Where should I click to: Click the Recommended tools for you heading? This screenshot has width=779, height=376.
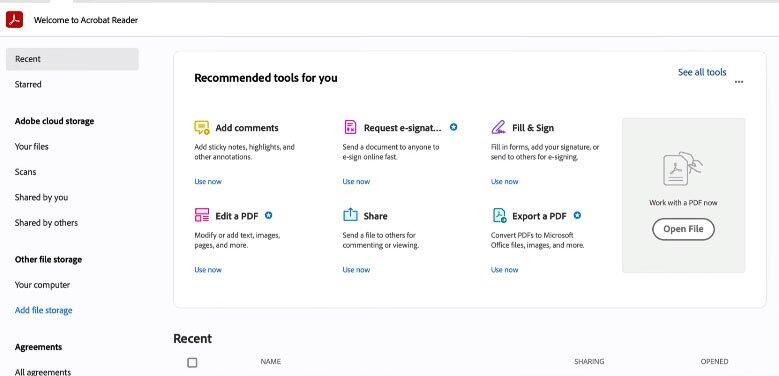[266, 78]
